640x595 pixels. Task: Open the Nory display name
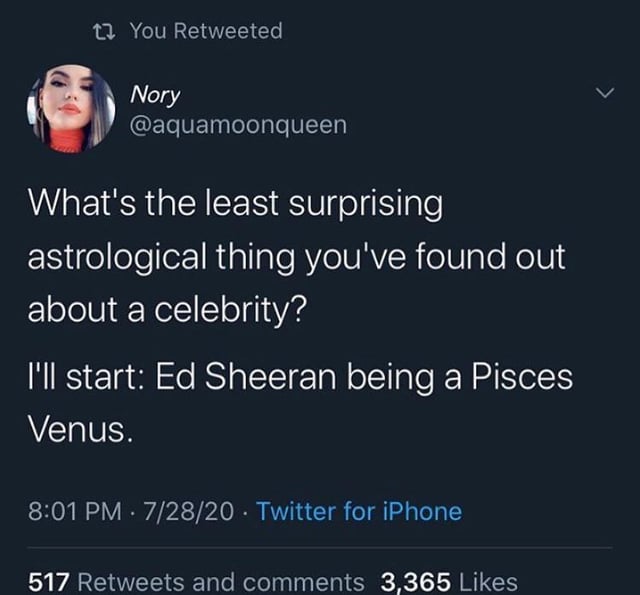[155, 95]
